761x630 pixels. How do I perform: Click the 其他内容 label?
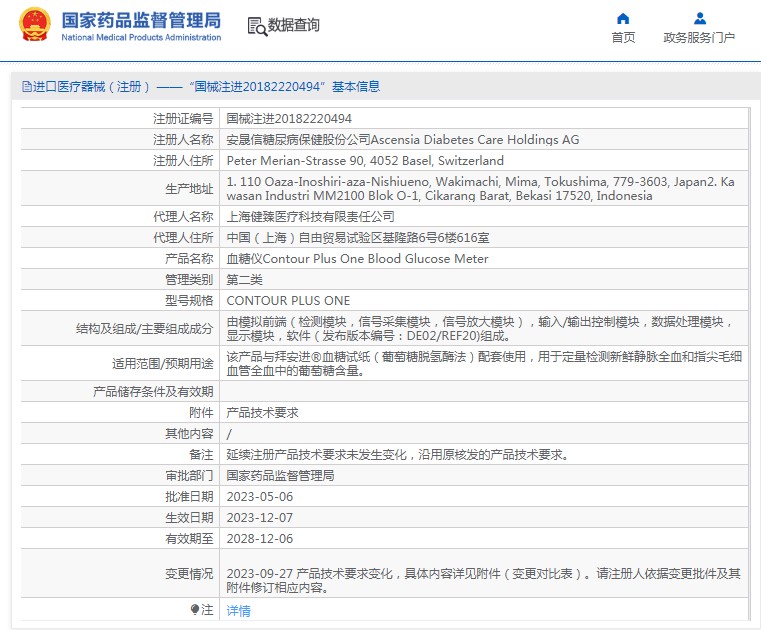click(189, 433)
